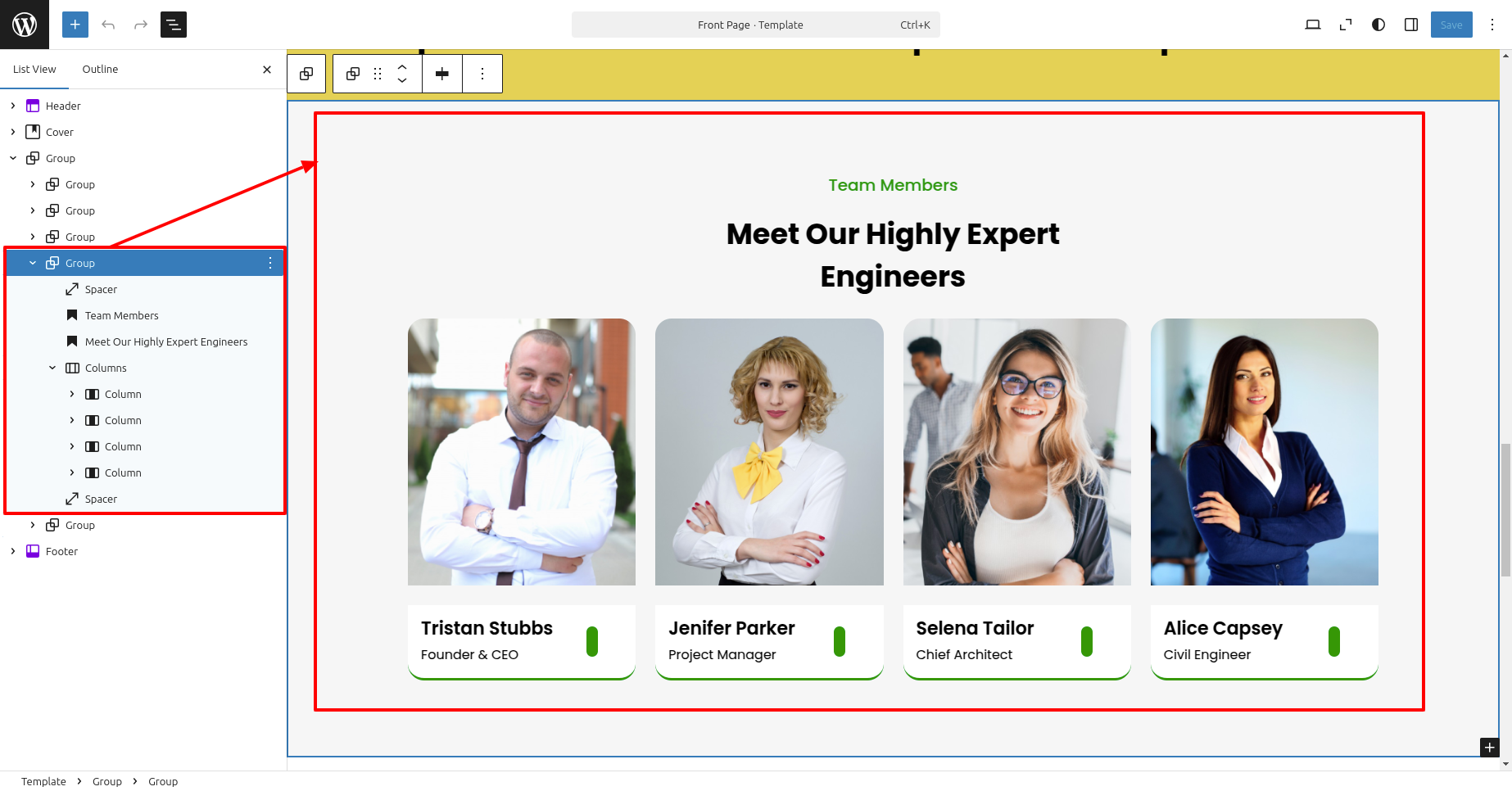Click Template in the breadcrumb

pyautogui.click(x=43, y=781)
